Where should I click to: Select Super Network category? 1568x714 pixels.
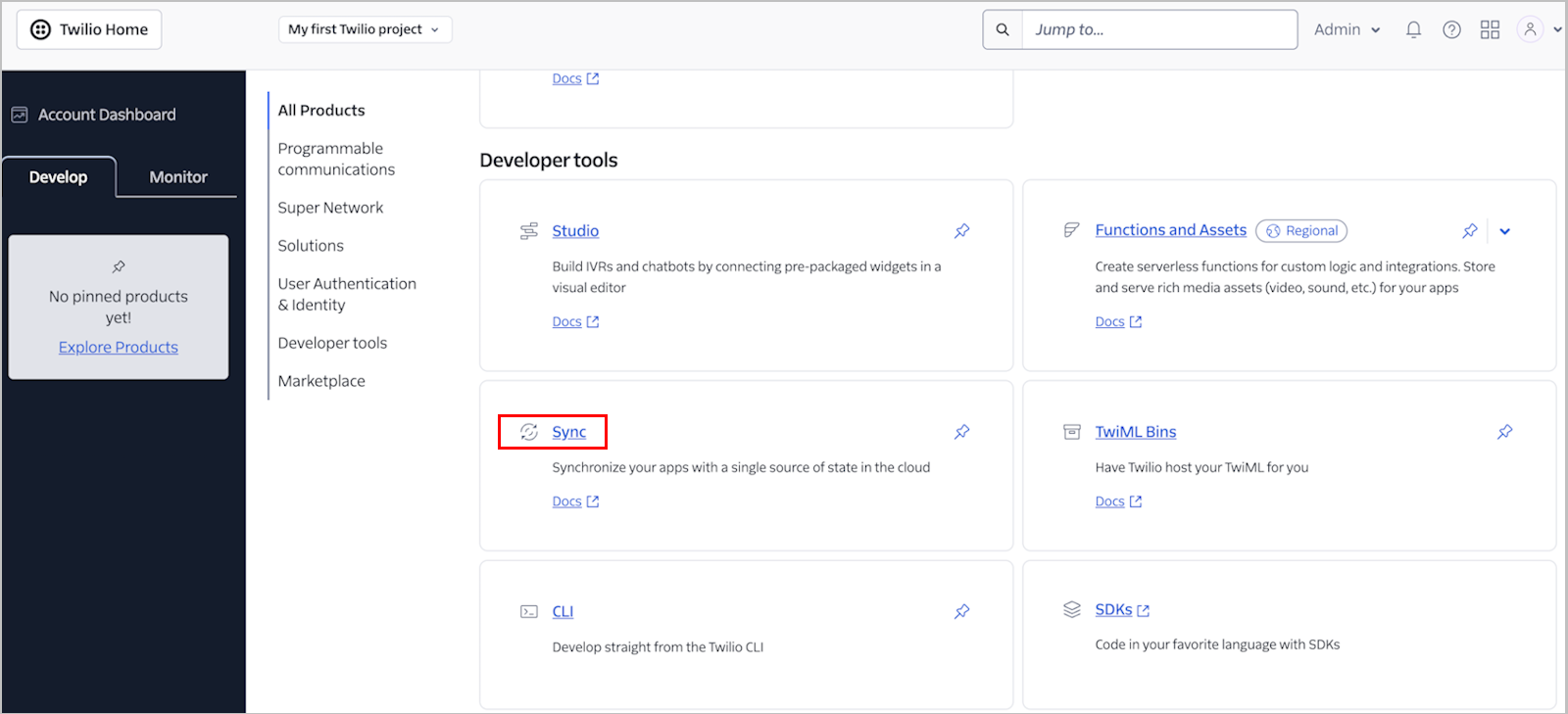pos(330,208)
